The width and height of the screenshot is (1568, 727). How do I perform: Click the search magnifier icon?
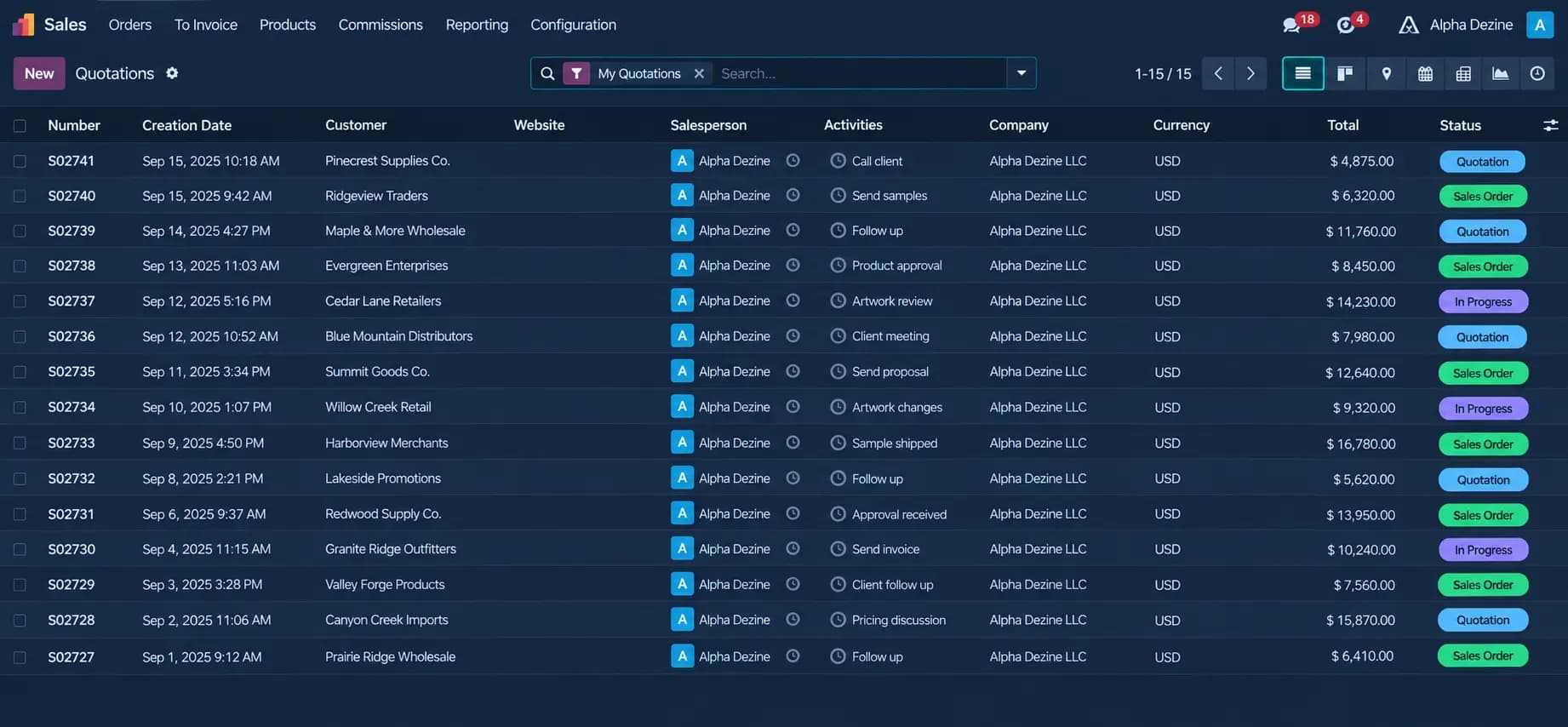pyautogui.click(x=547, y=73)
